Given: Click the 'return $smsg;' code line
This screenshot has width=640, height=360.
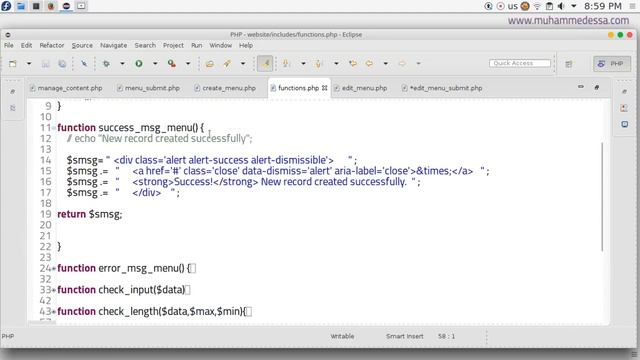Looking at the screenshot, I should tap(89, 214).
